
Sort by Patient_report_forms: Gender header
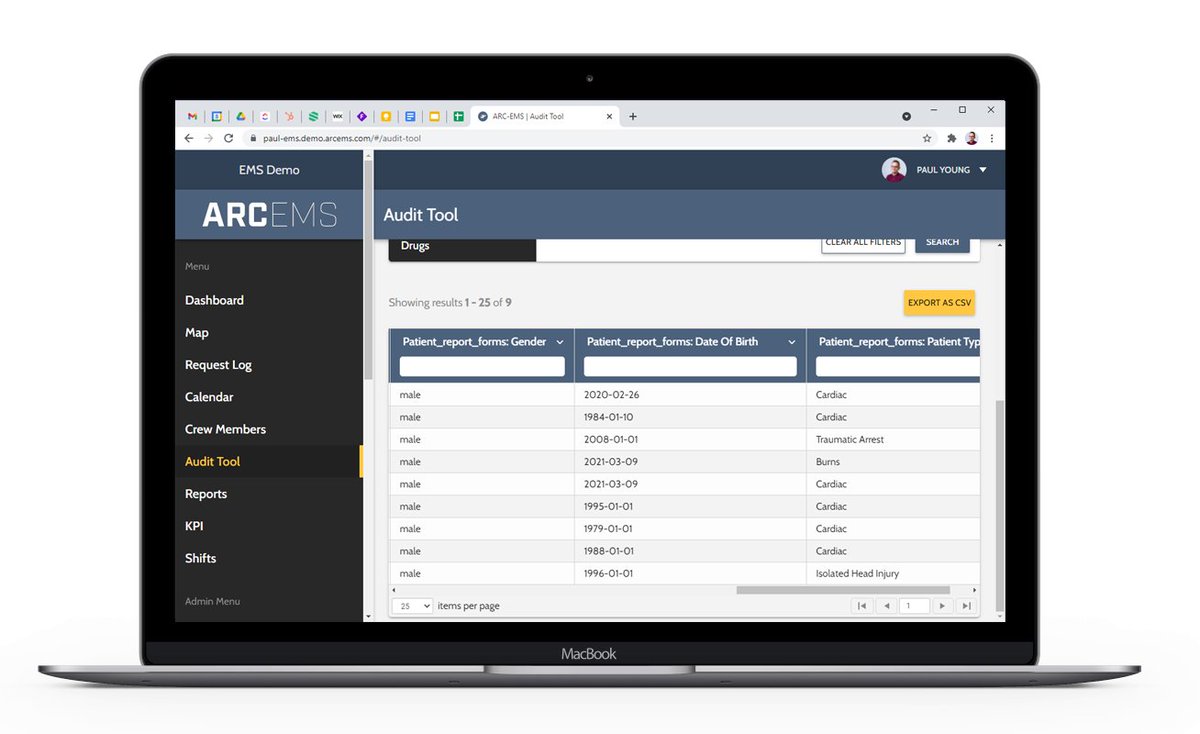(474, 342)
